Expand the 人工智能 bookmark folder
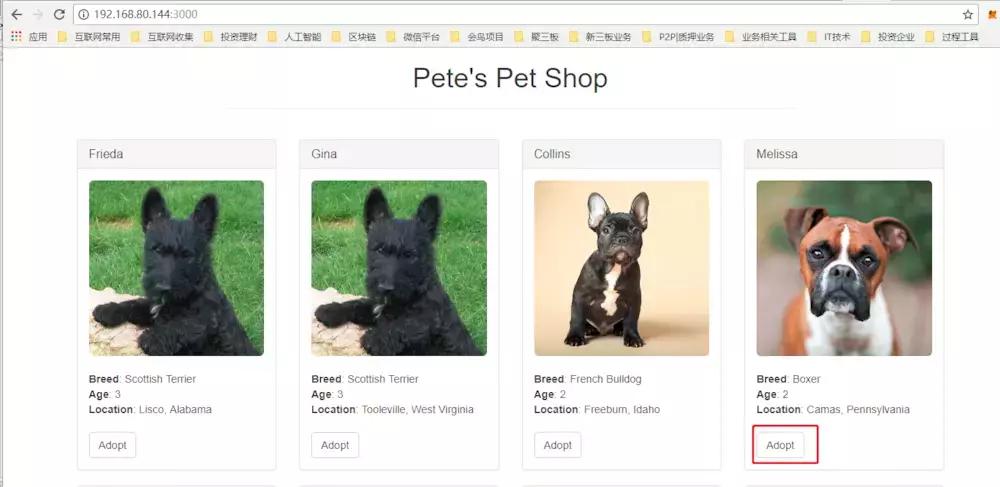Image resolution: width=1000 pixels, height=487 pixels. tap(294, 37)
